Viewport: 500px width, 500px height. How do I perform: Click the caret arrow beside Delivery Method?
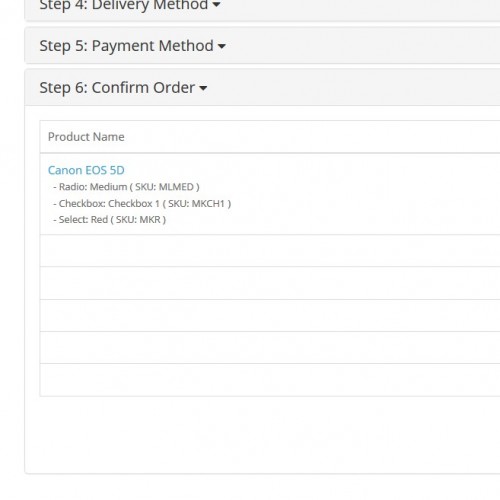pos(216,5)
